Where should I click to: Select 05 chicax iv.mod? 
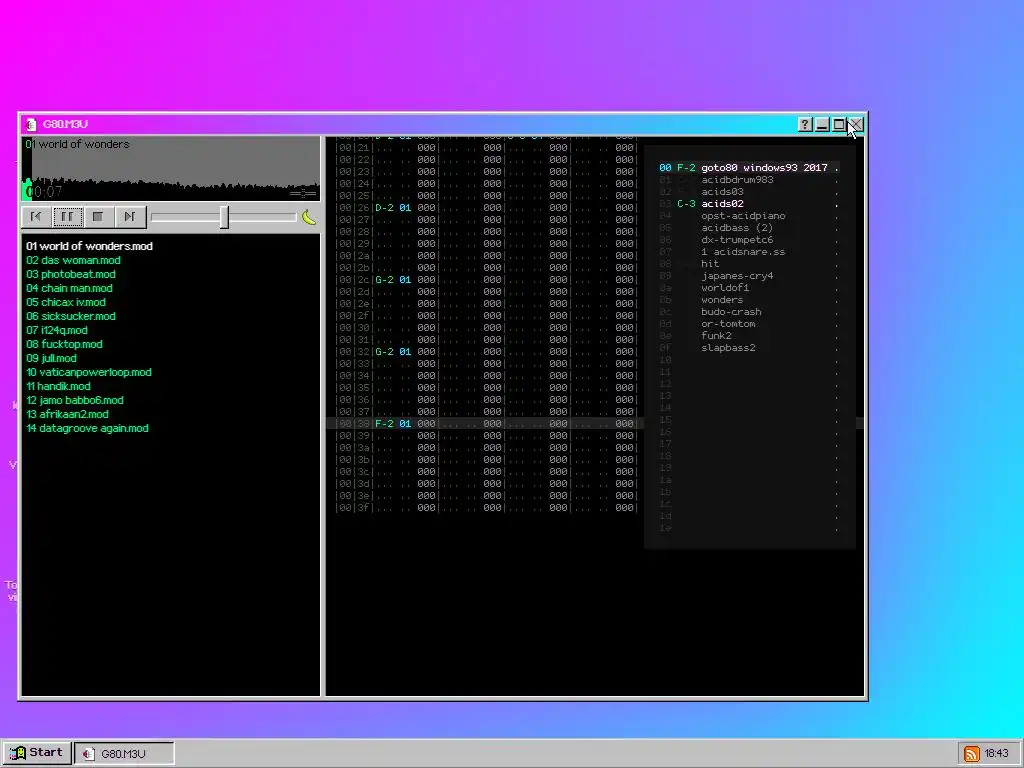click(66, 302)
